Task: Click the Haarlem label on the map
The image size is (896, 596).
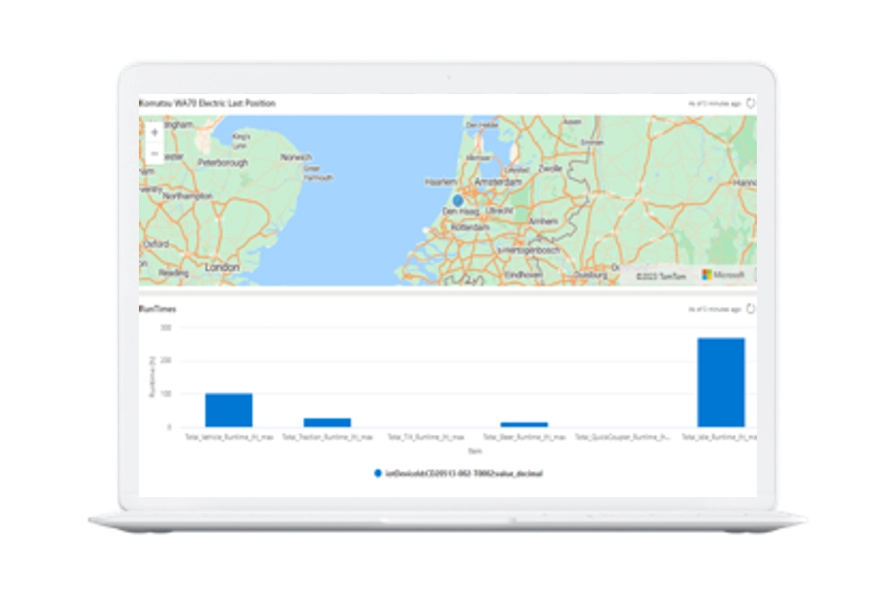Action: 441,182
